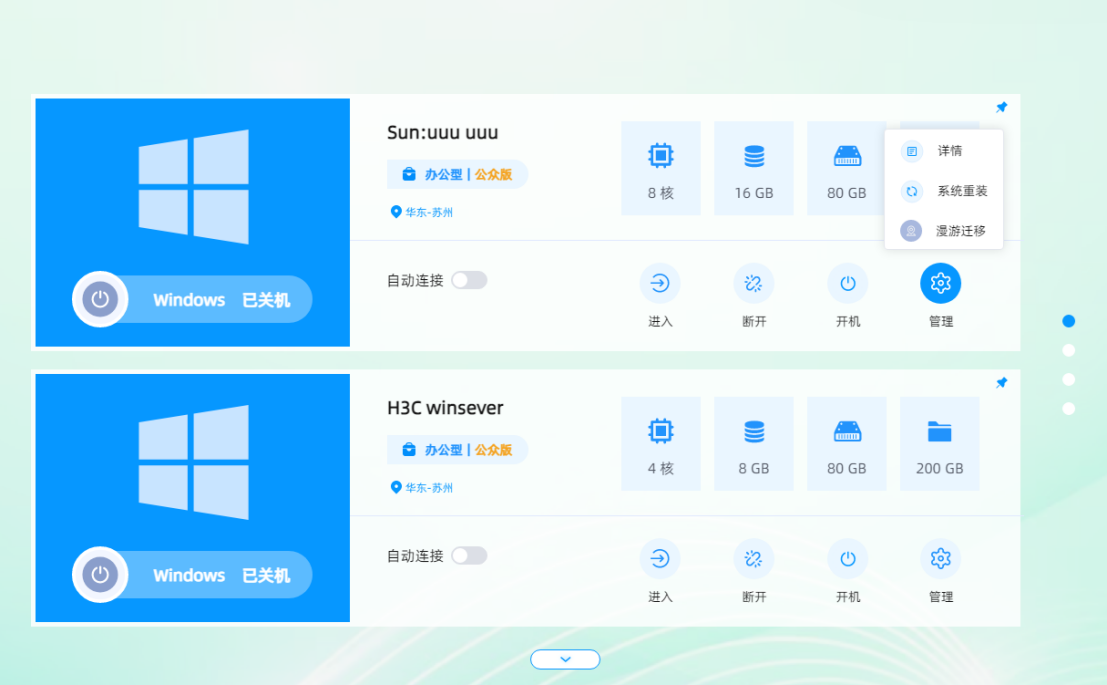Click 8 核 CPU tile of Sun:uuu uuu
The height and width of the screenshot is (685, 1107).
pos(661,168)
